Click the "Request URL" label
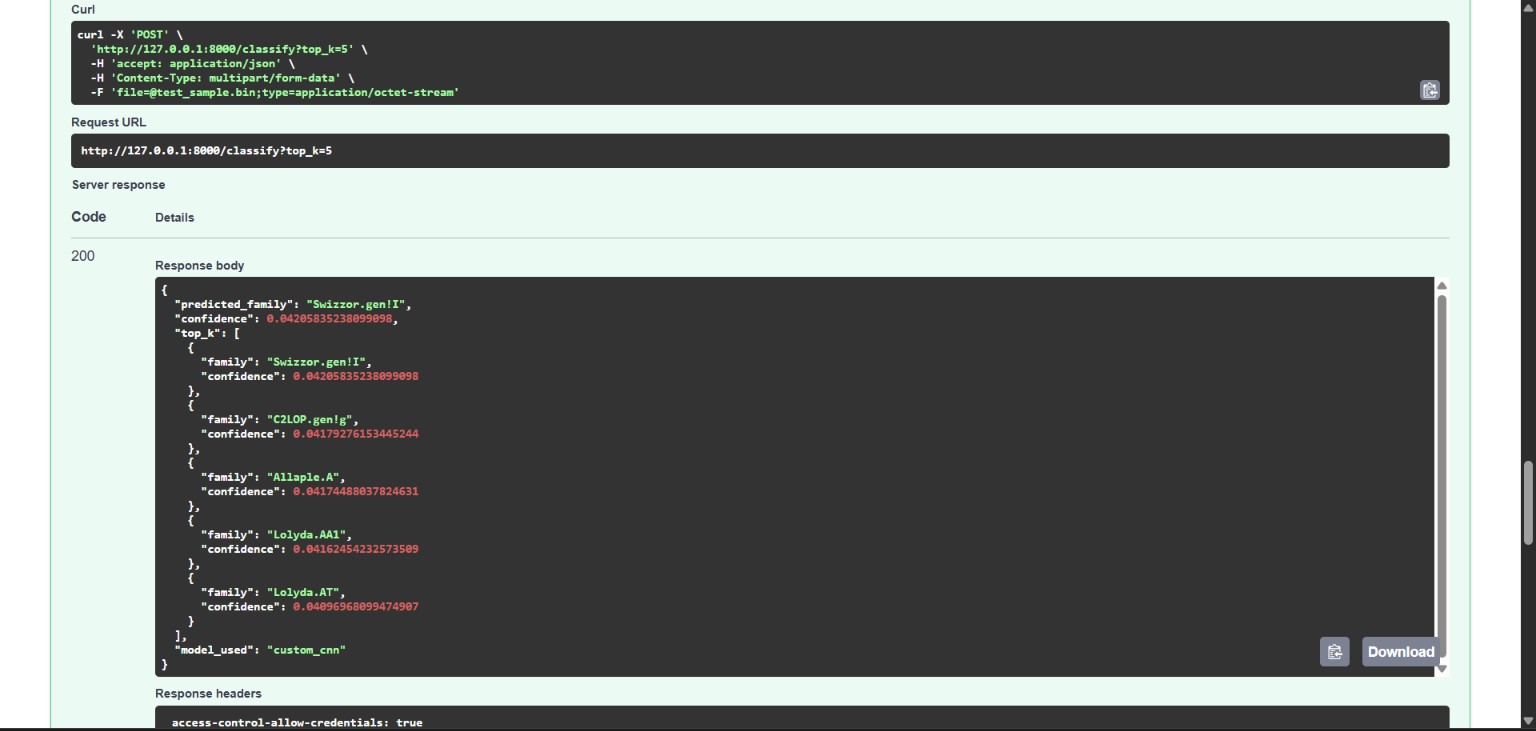 tap(108, 122)
